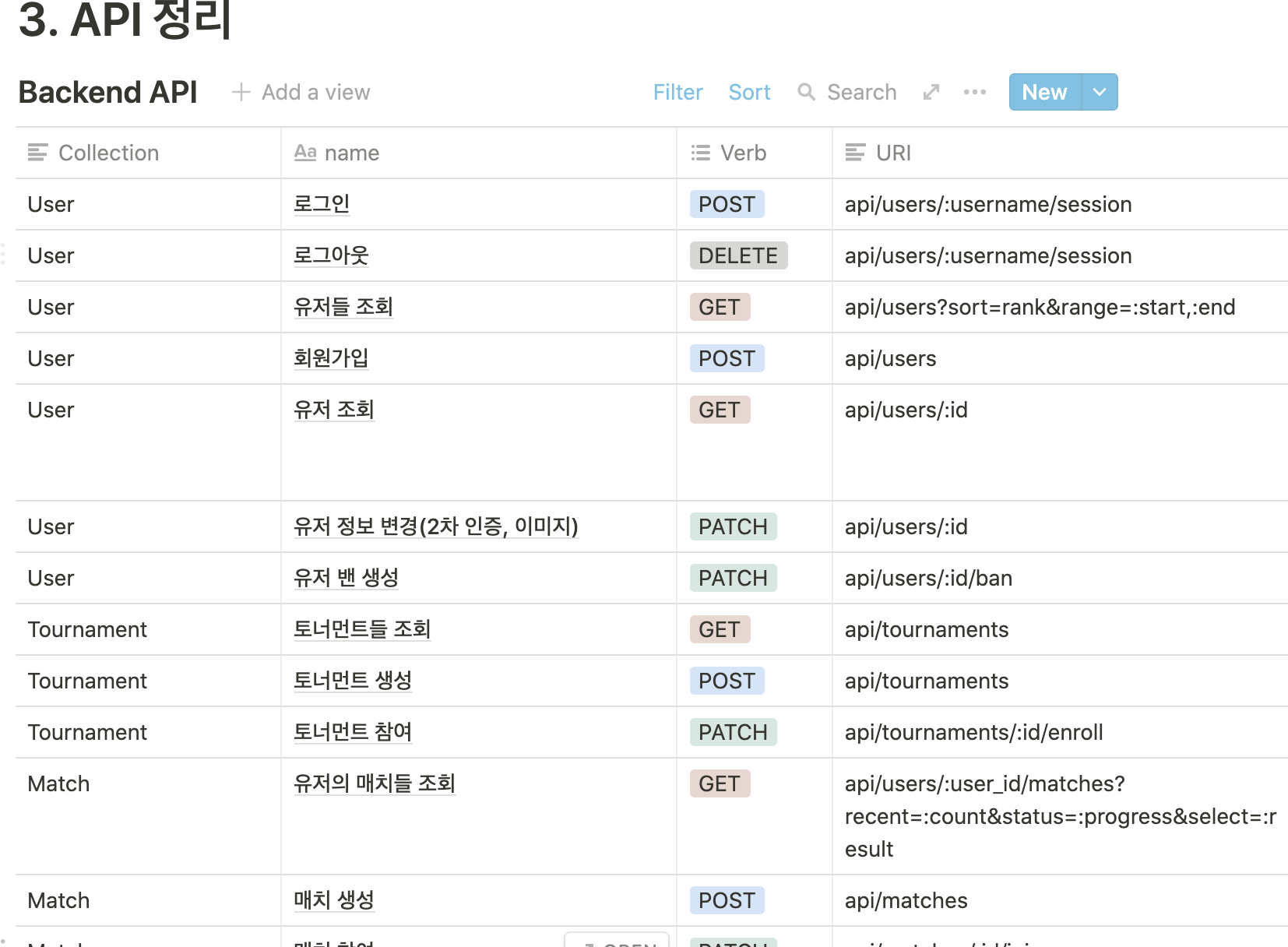Viewport: 1288px width, 947px height.
Task: Click the Search input field
Action: (861, 92)
